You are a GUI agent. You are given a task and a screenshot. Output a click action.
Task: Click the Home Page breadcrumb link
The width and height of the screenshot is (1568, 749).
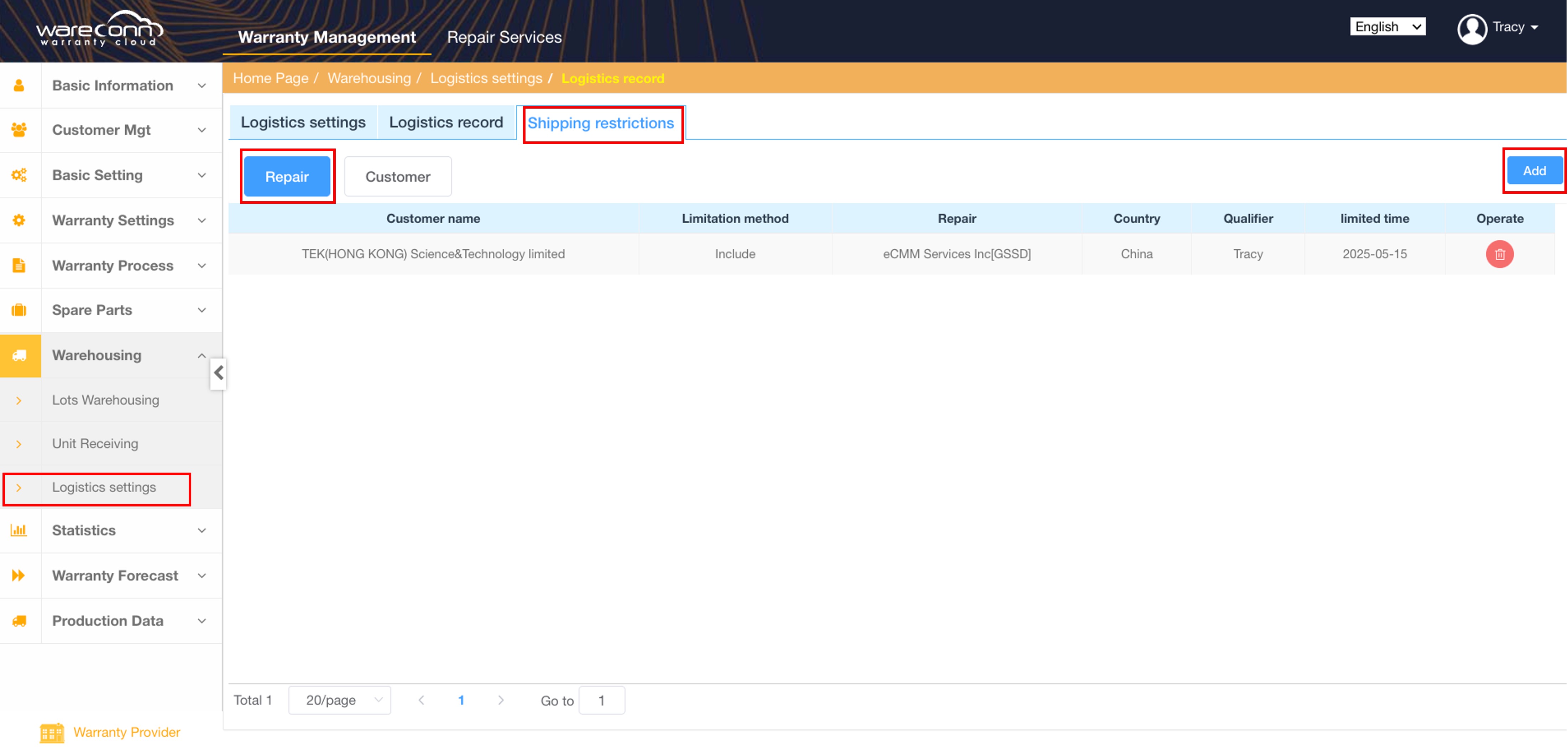(270, 79)
